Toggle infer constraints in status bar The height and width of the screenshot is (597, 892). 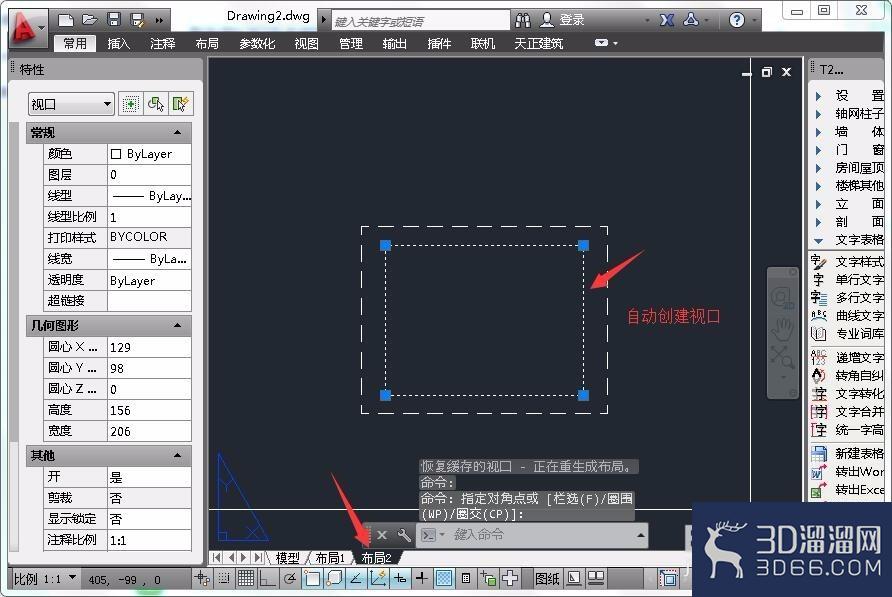(202, 579)
